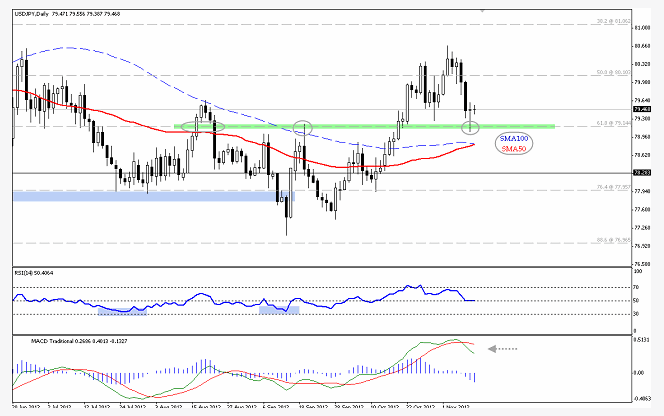Click the red SMA50 legend label
Viewport: 664px width, 416px height.
coord(513,149)
